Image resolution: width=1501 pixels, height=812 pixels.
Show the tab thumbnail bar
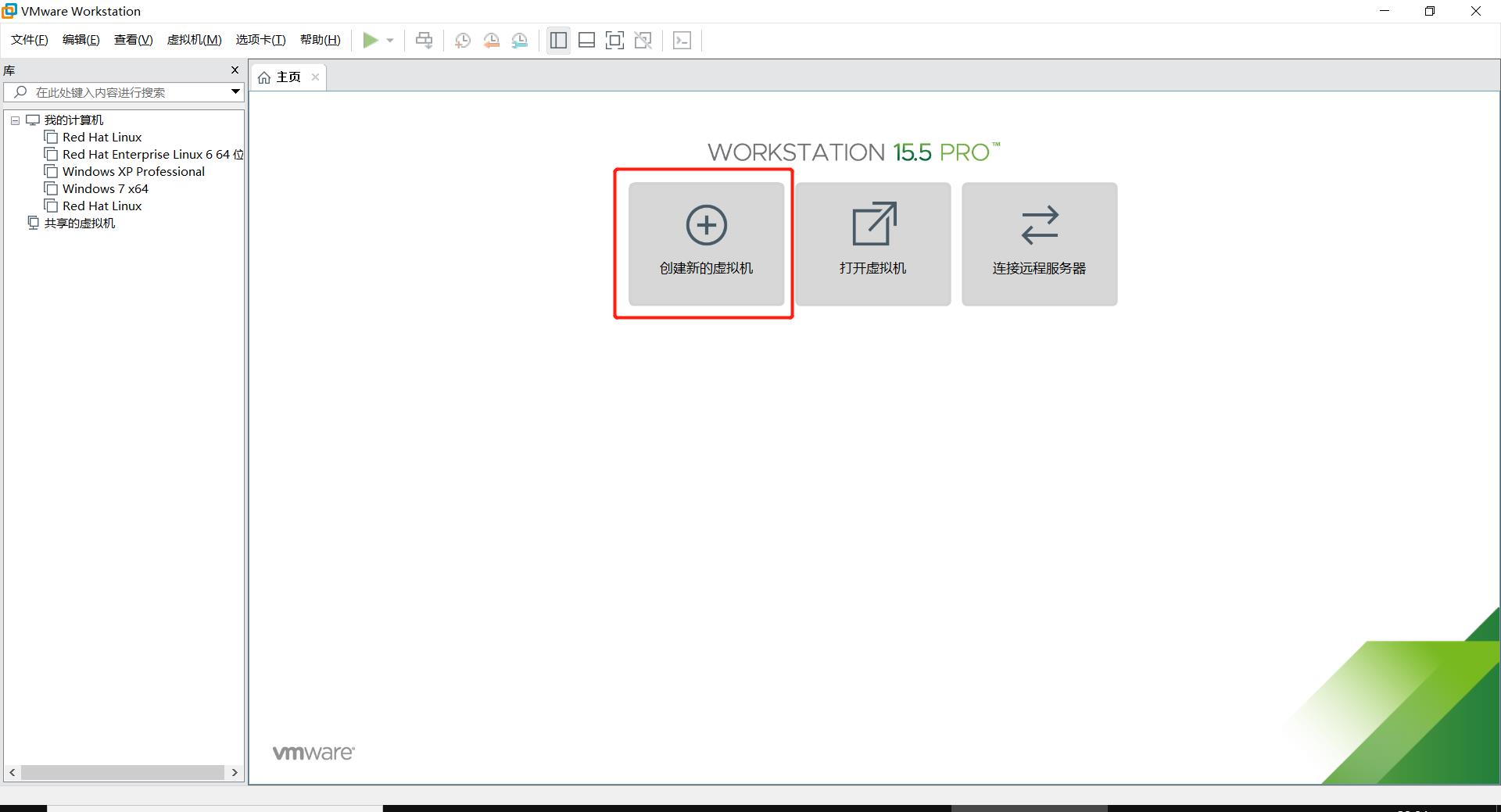point(586,40)
